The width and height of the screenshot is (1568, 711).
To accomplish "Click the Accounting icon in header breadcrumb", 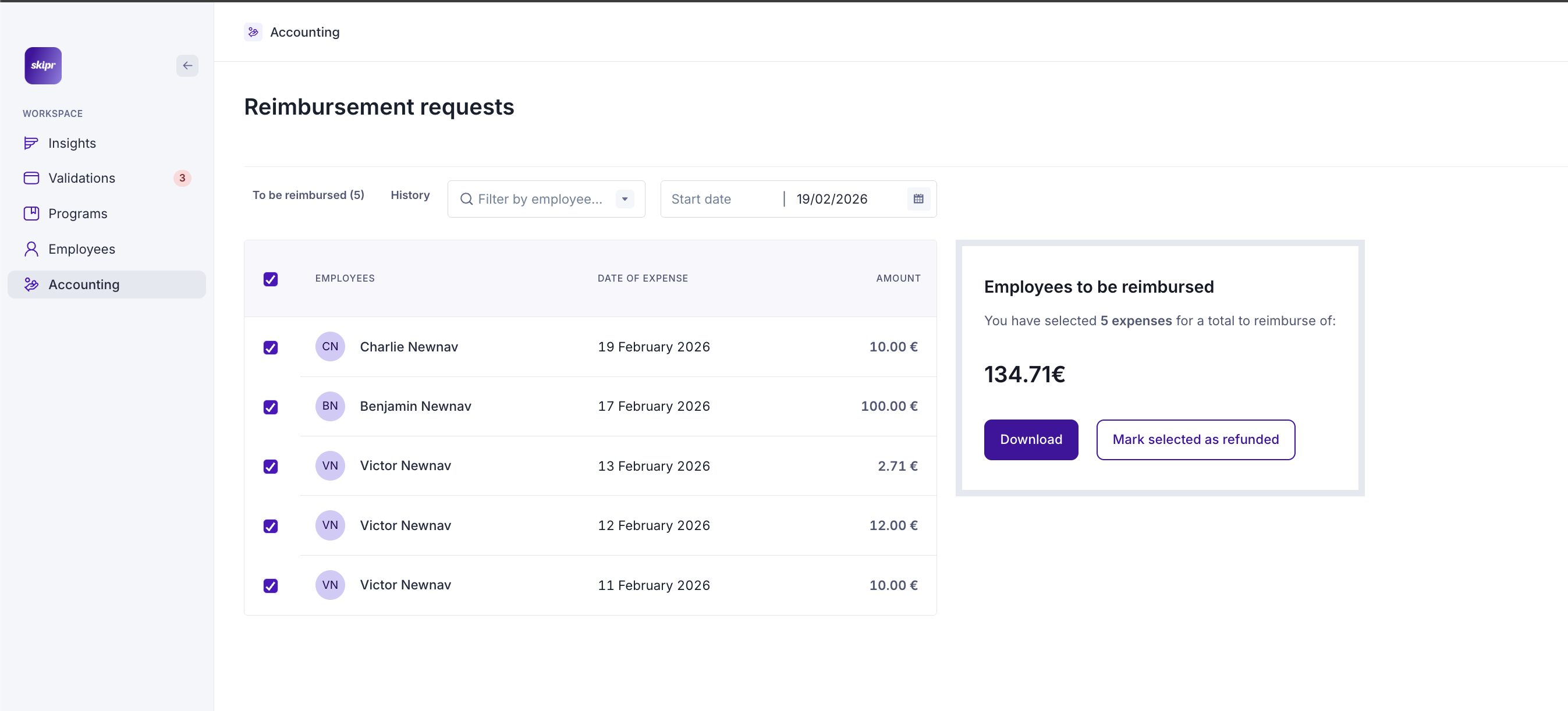I will pos(253,32).
